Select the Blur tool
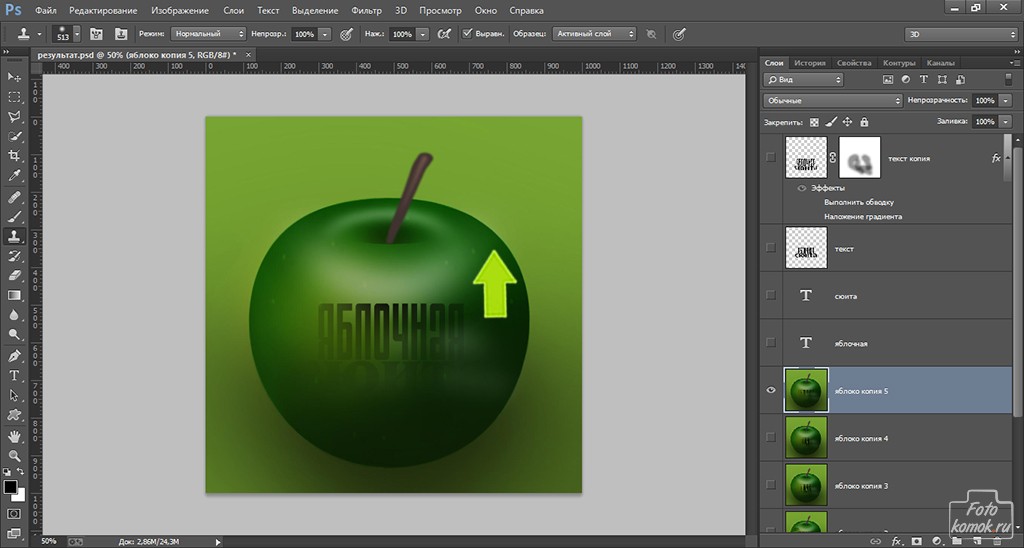The width and height of the screenshot is (1024, 548). point(14,315)
